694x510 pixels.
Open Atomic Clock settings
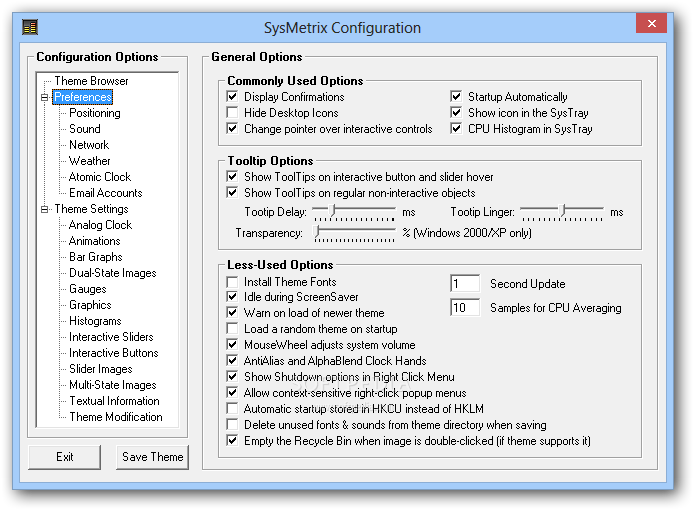100,177
